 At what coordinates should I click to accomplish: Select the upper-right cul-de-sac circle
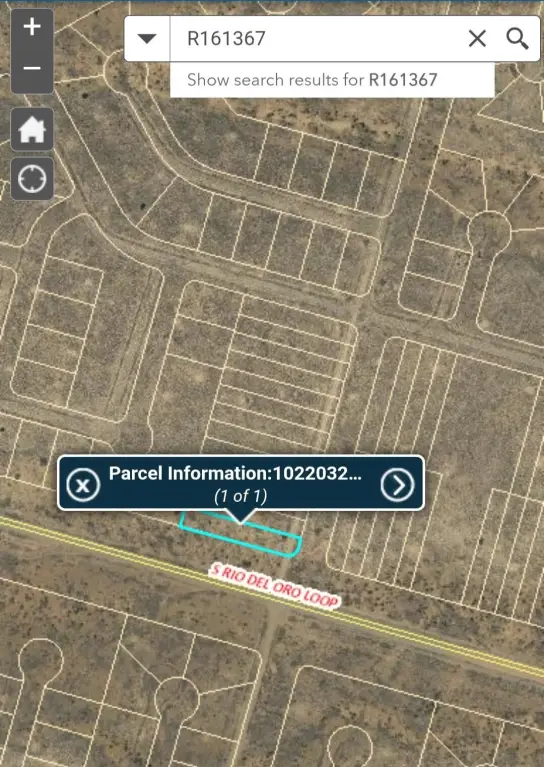pyautogui.click(x=489, y=231)
